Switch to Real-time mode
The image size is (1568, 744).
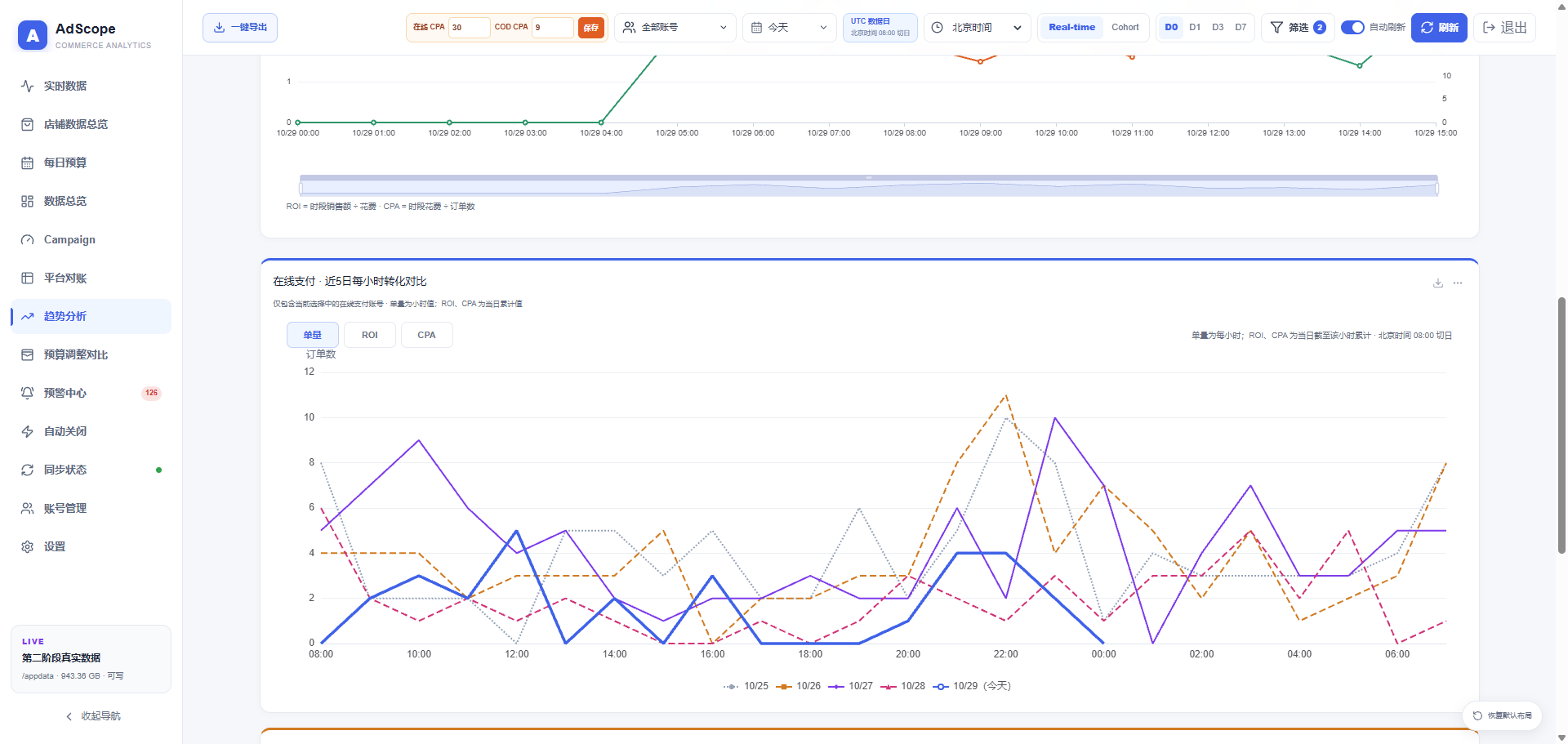pyautogui.click(x=1071, y=27)
